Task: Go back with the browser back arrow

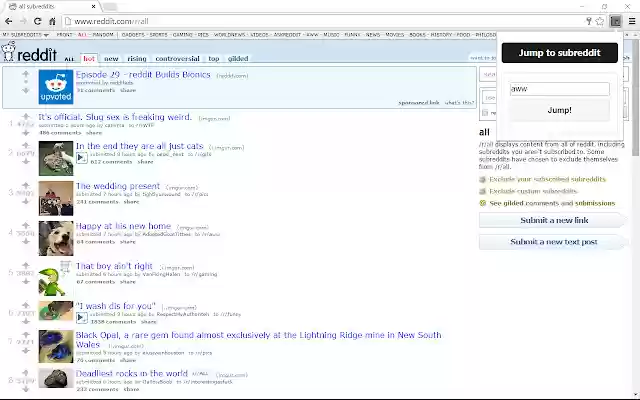Action: pyautogui.click(x=9, y=21)
